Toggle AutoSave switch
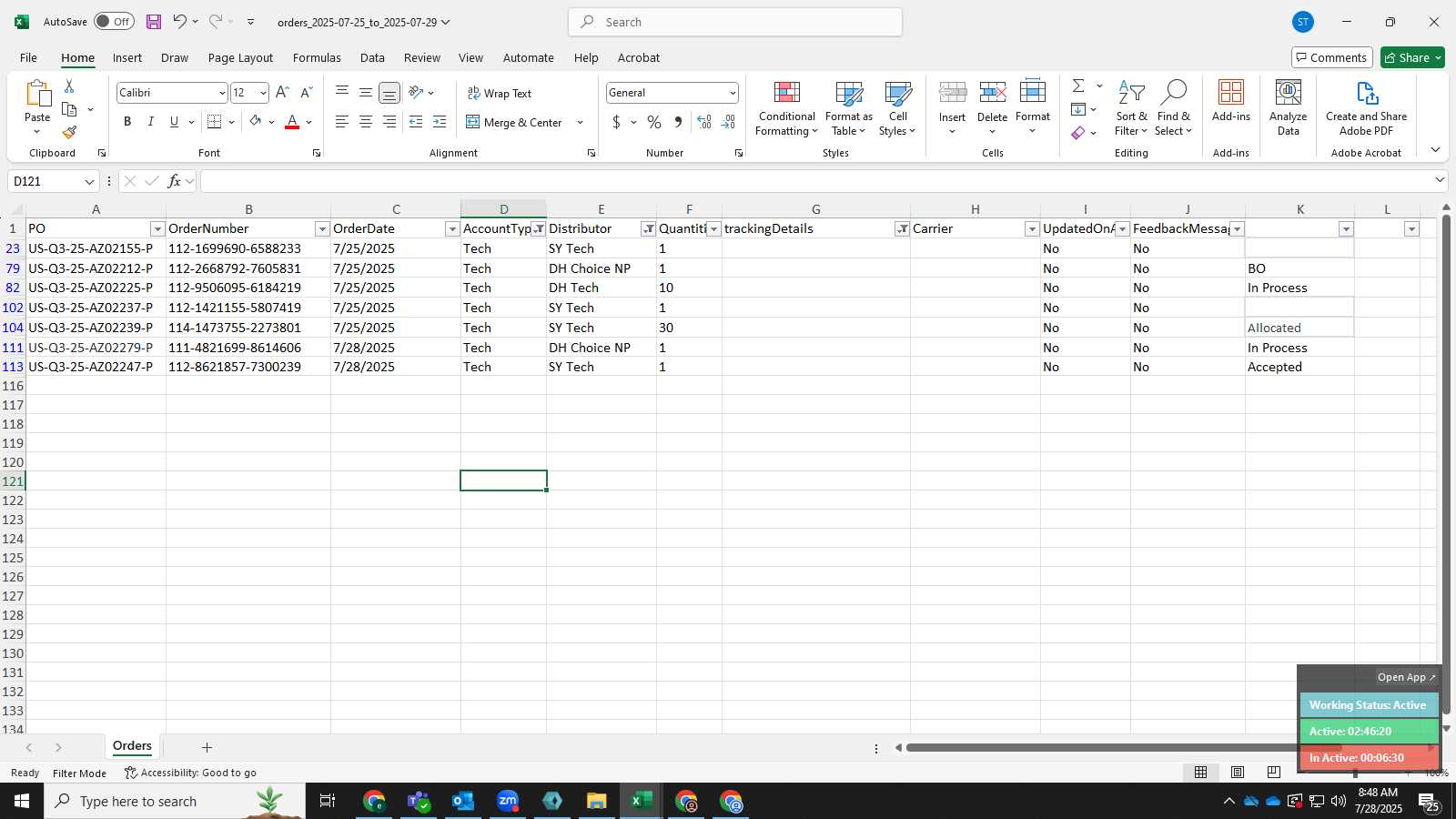1456x819 pixels. [x=114, y=22]
